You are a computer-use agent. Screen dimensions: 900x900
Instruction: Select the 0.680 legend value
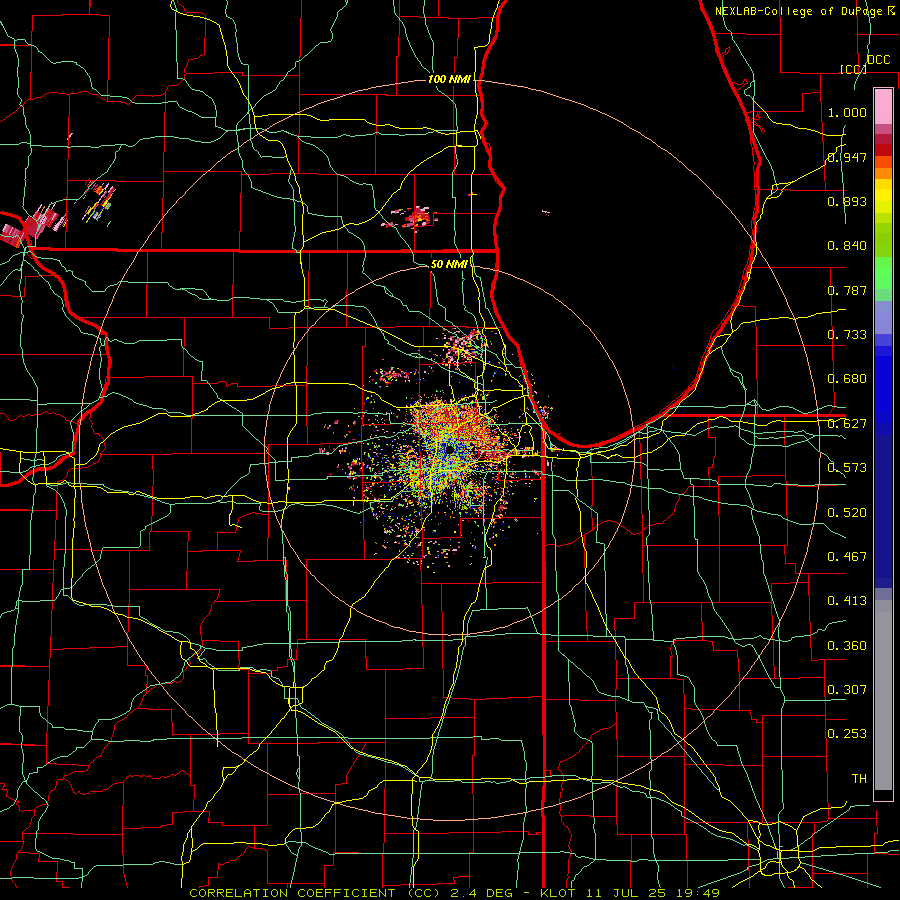(x=847, y=379)
